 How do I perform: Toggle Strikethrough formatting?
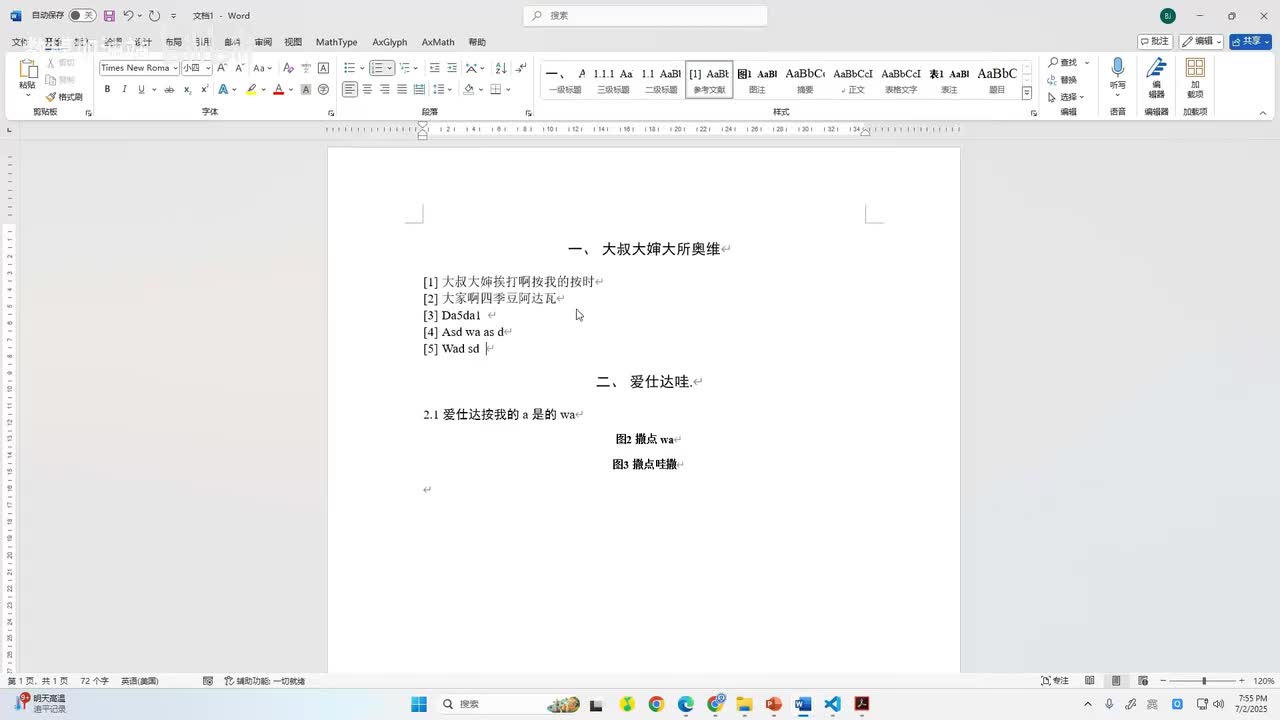pos(169,89)
